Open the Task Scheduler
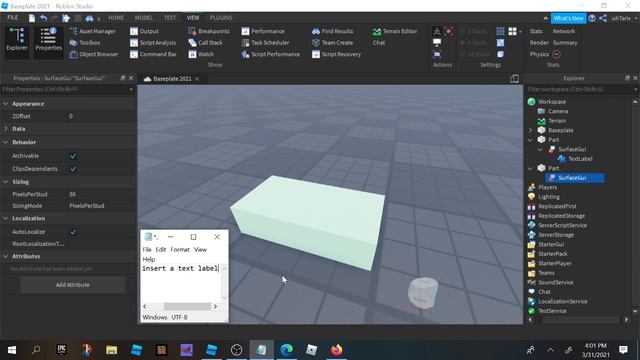640x360 pixels. (x=265, y=42)
